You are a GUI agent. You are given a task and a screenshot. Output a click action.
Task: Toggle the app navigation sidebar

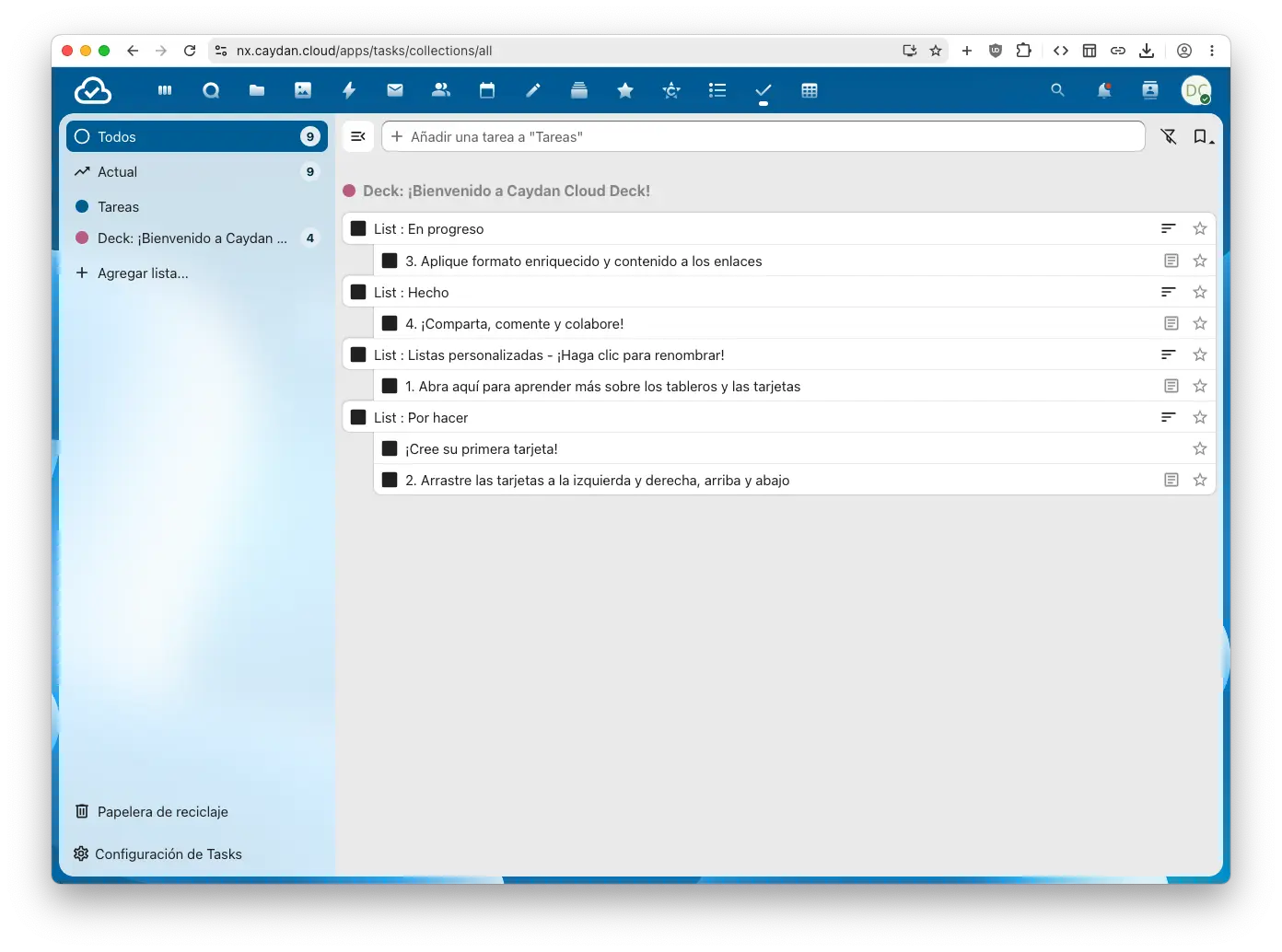(x=358, y=136)
